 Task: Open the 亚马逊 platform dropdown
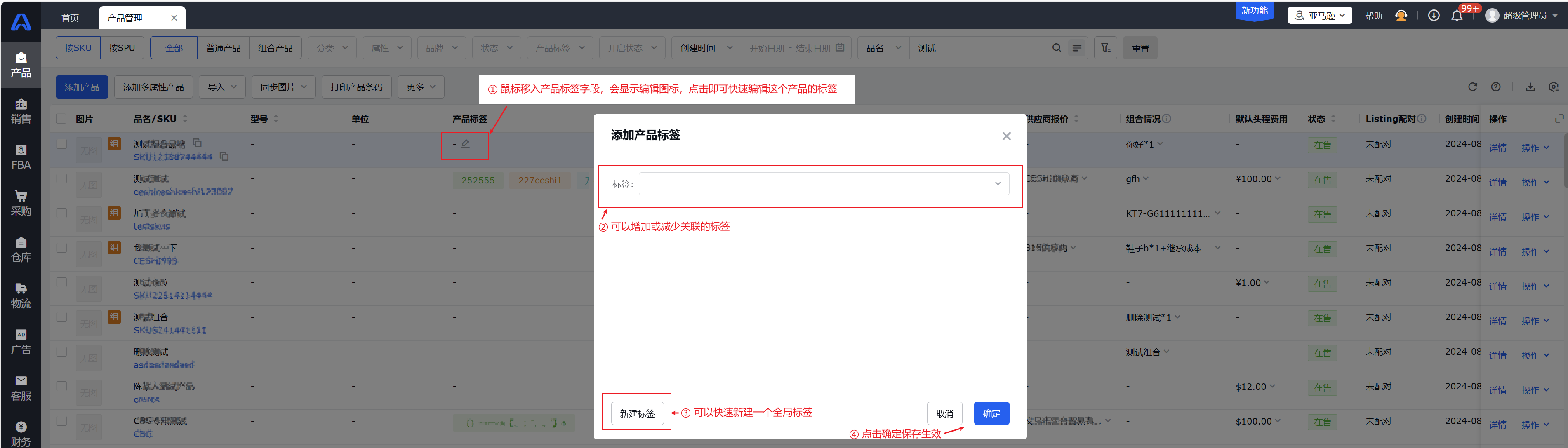tap(1320, 15)
